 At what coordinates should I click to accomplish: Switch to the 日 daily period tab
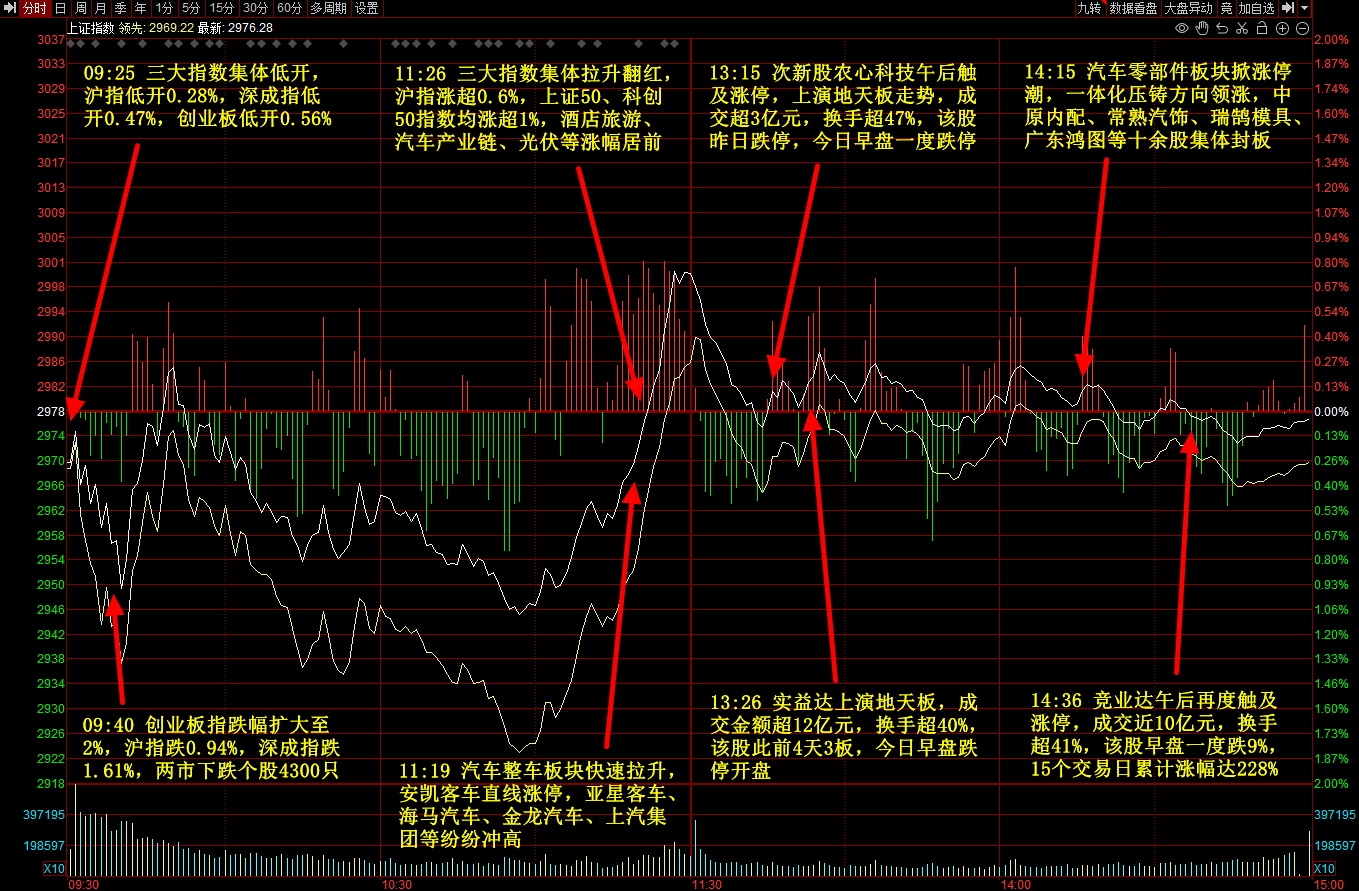point(60,8)
